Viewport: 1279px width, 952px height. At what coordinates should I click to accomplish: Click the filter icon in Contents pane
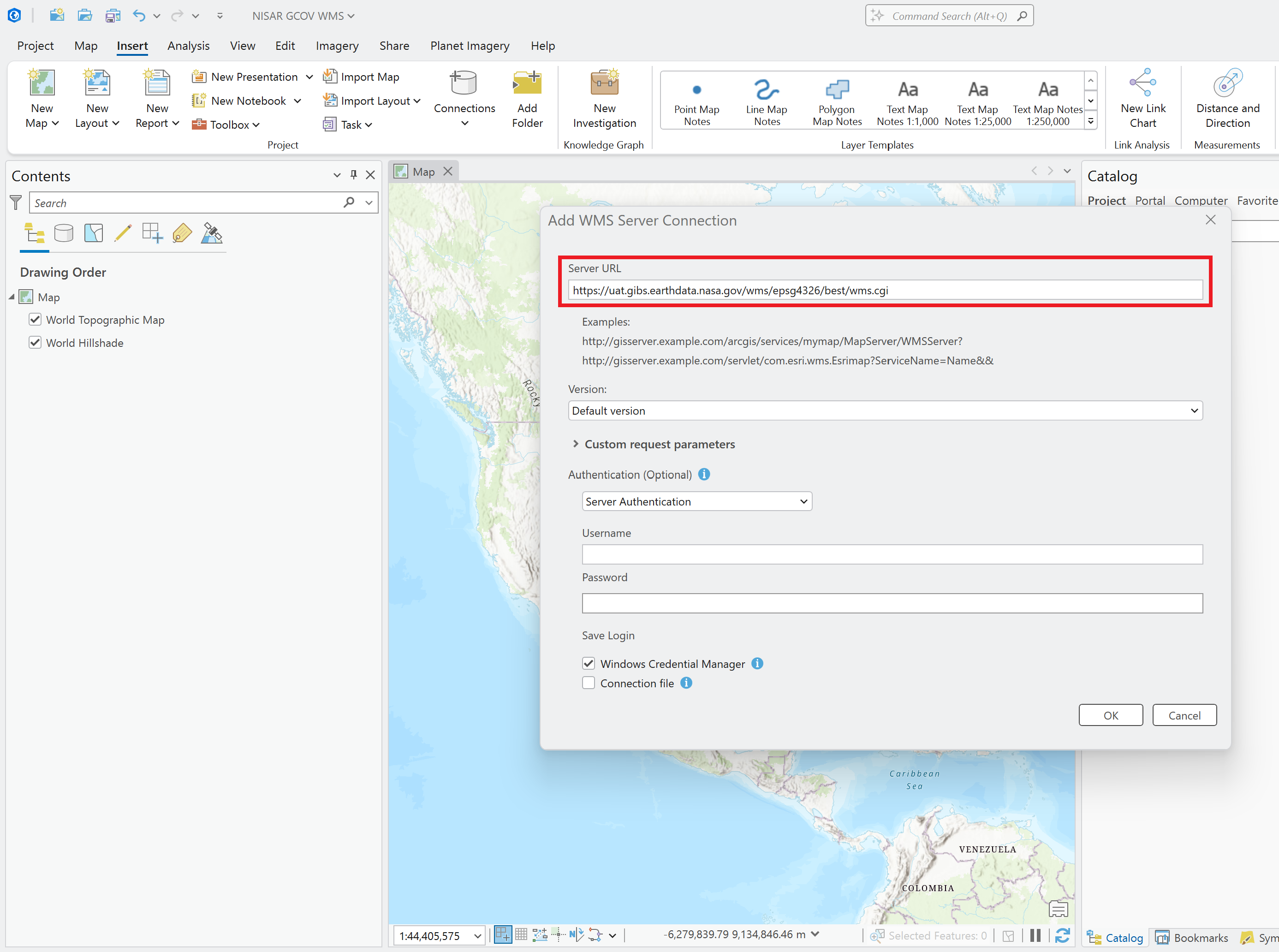click(16, 202)
